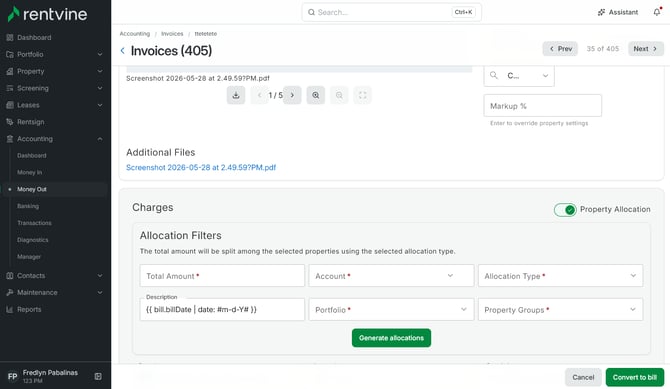Open Reports in sidebar
The width and height of the screenshot is (670, 389).
29,309
